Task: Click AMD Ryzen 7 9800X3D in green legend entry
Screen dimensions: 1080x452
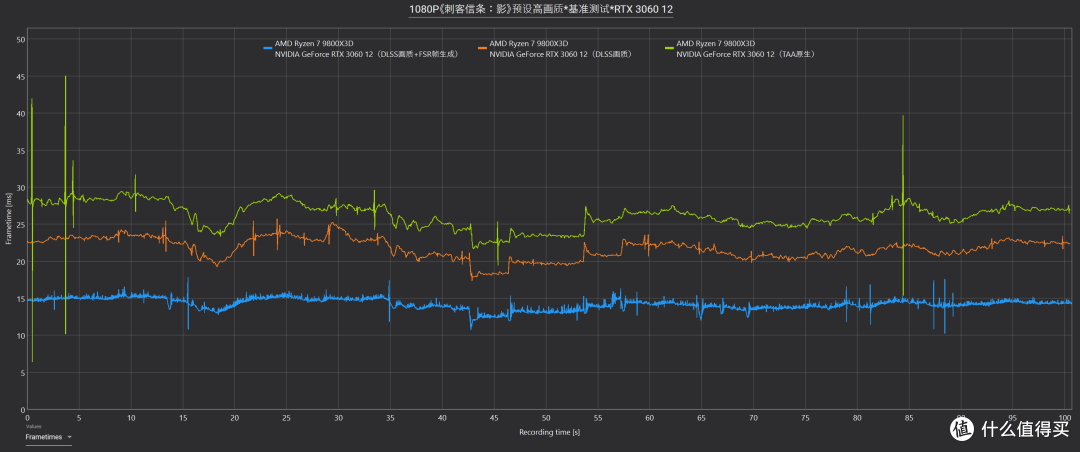Action: [x=716, y=43]
